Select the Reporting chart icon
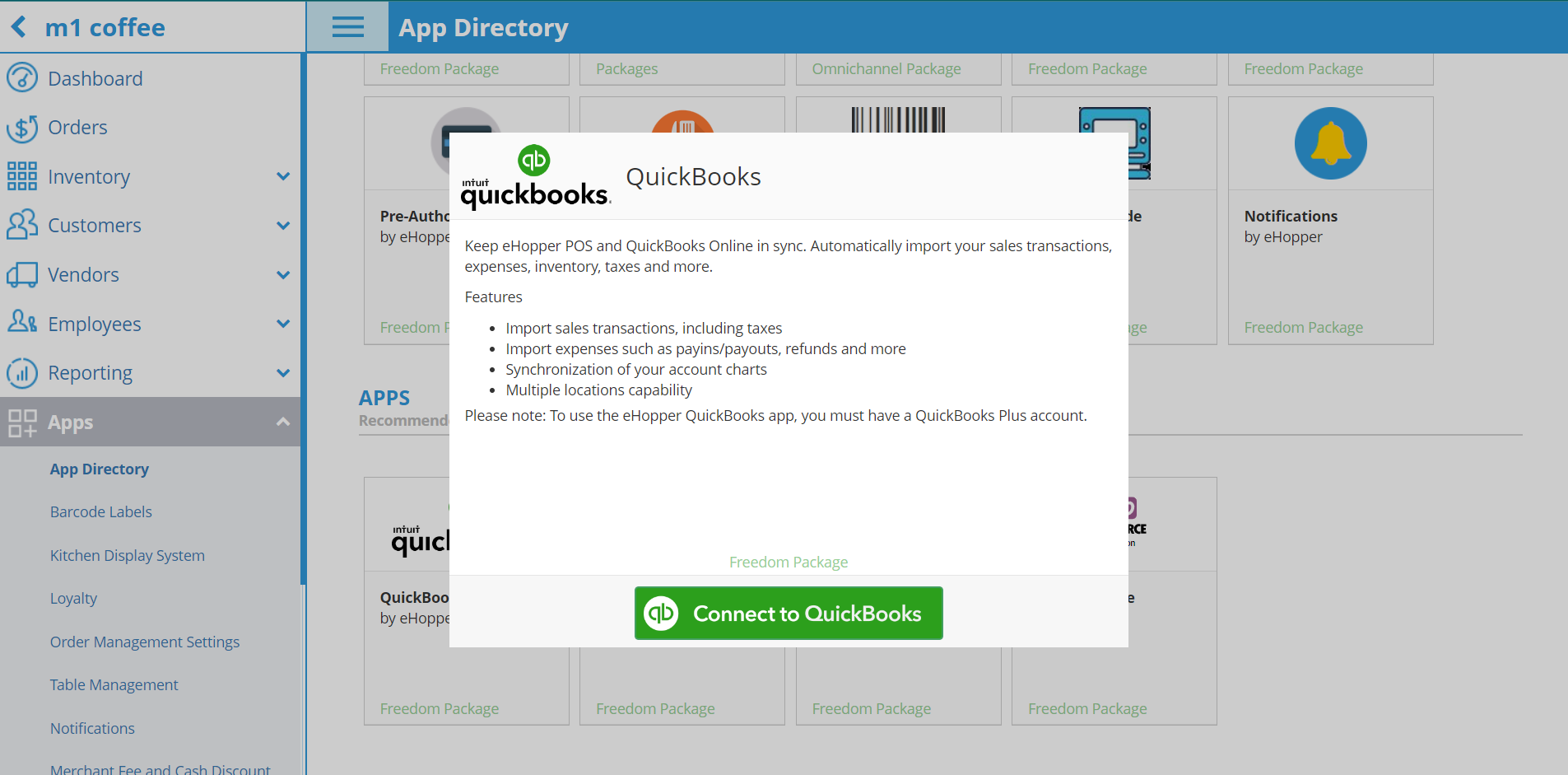 [x=23, y=372]
